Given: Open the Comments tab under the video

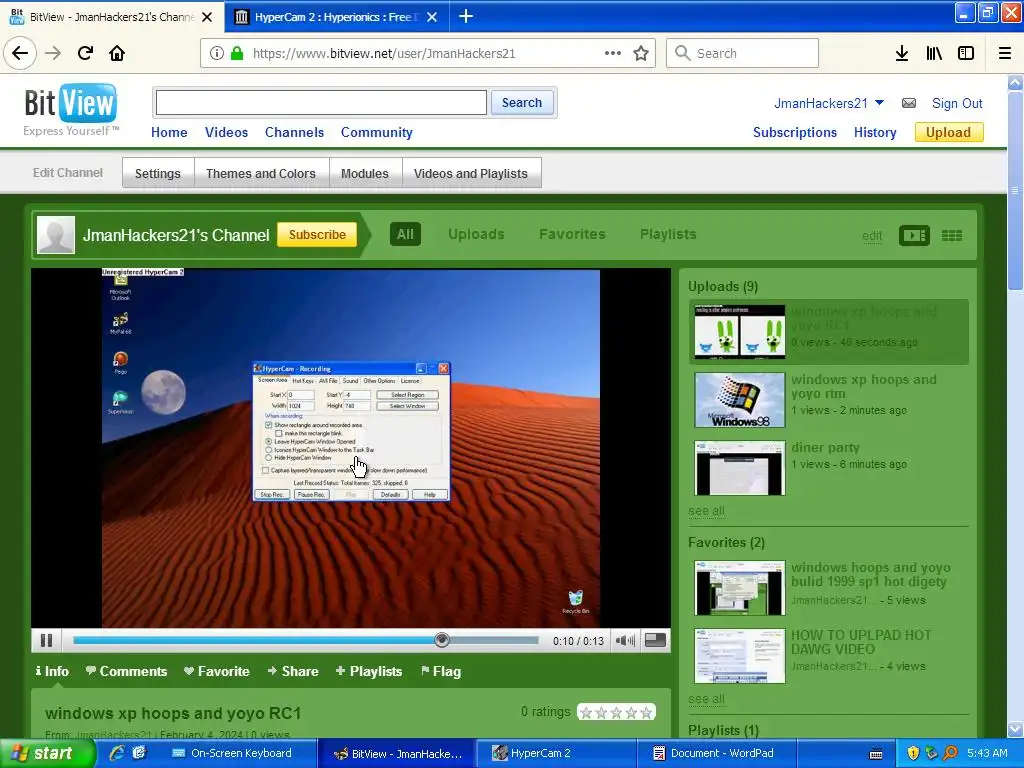Looking at the screenshot, I should point(126,671).
